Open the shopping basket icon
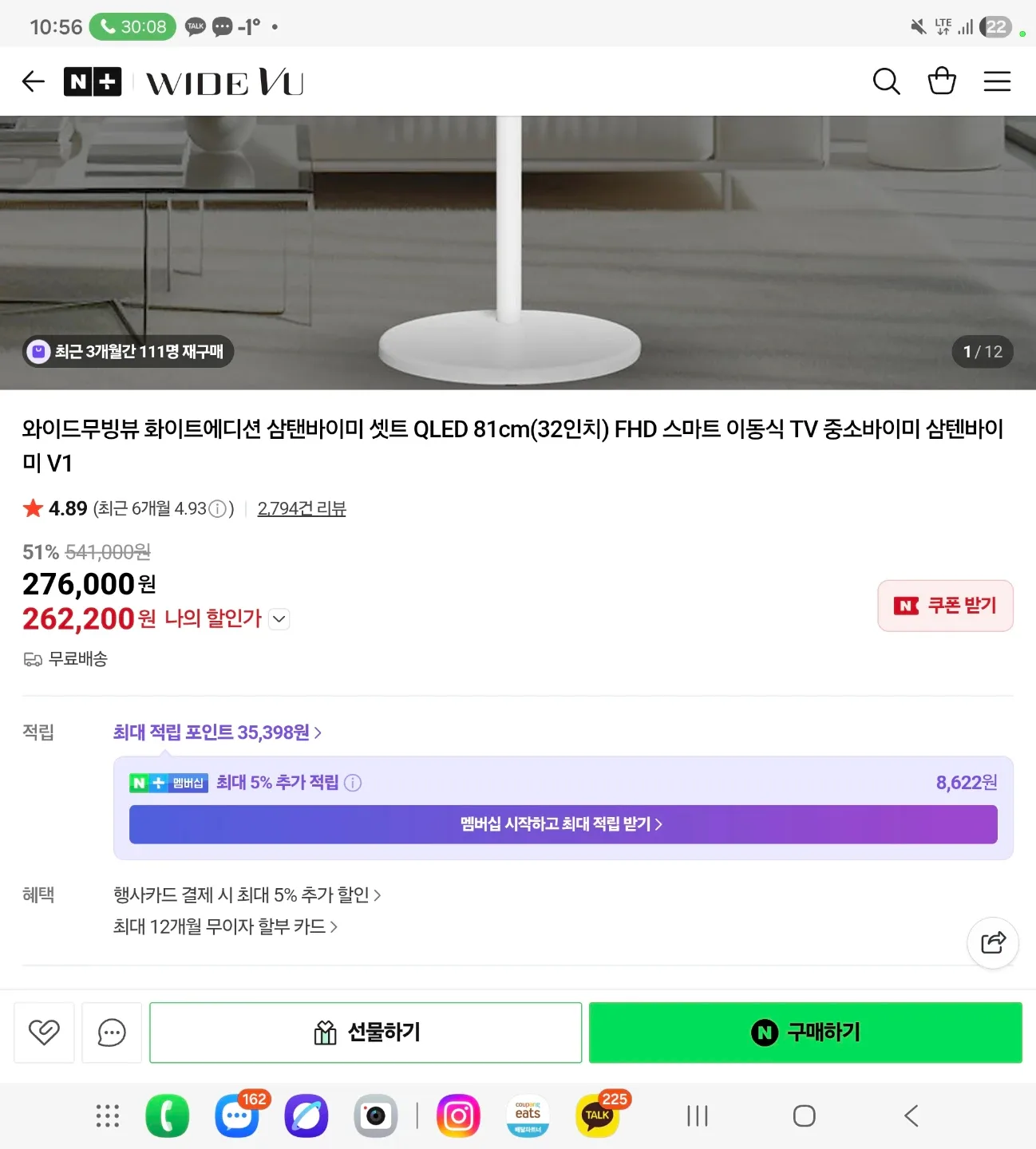 point(942,81)
